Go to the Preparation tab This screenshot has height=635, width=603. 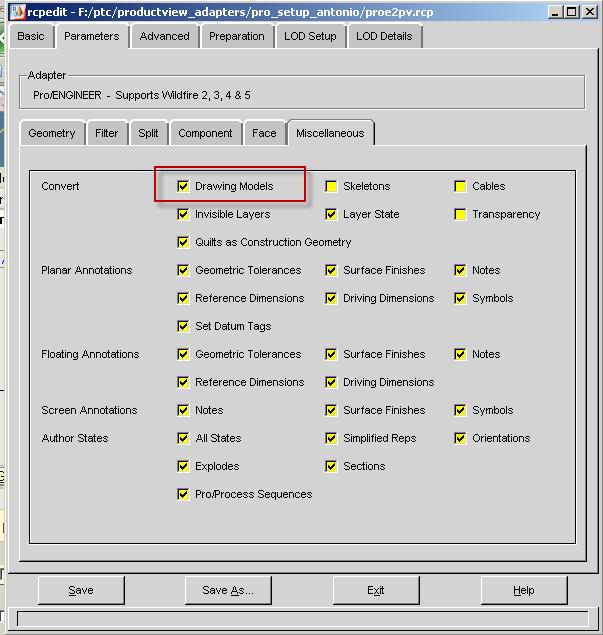tap(237, 36)
